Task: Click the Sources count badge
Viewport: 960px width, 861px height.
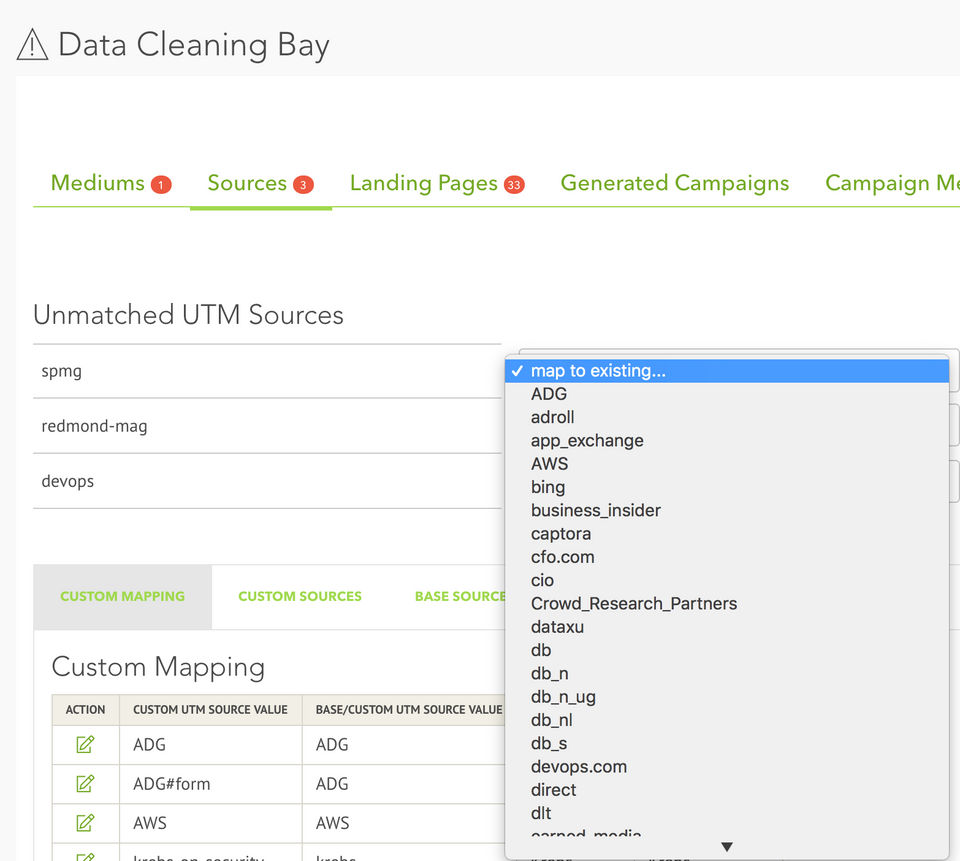Action: click(x=303, y=184)
